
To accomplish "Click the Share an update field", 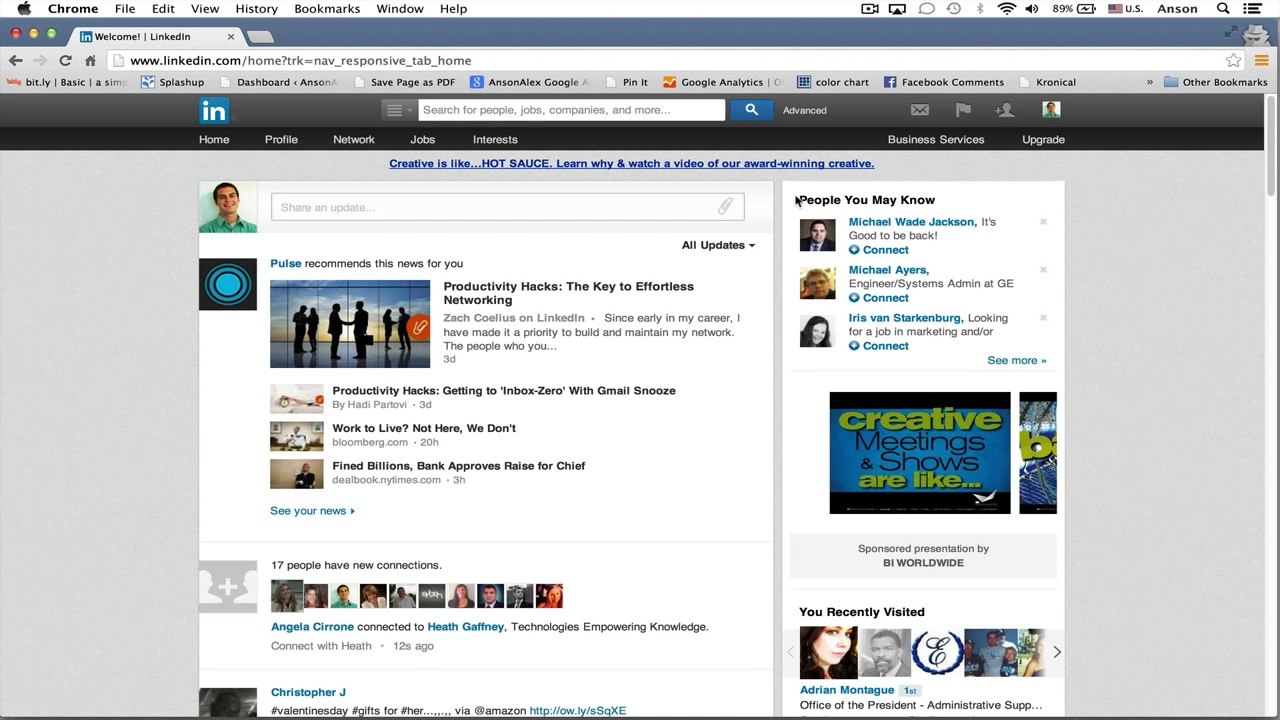I will tap(507, 207).
